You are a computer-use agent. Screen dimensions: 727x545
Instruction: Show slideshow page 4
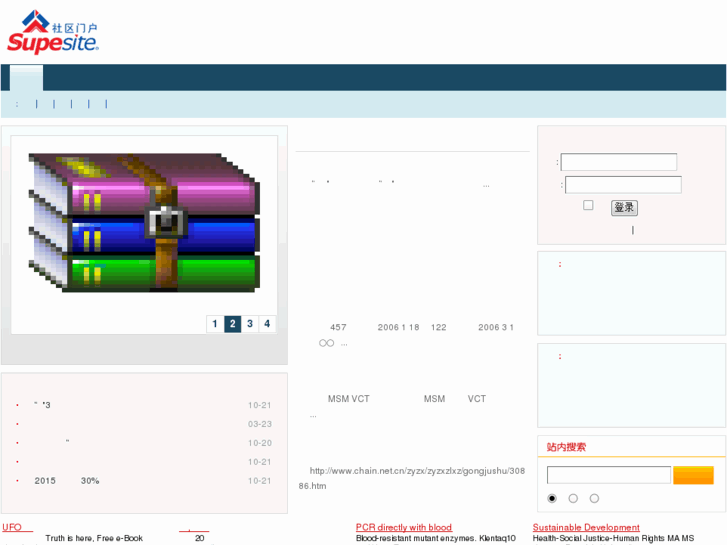(267, 324)
